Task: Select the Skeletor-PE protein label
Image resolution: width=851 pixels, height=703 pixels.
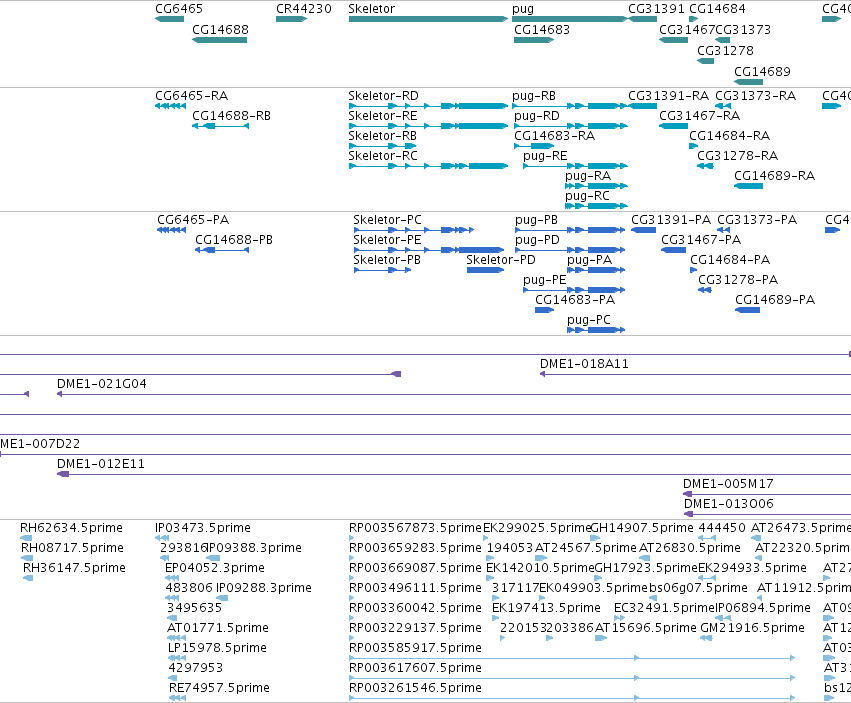Action: click(388, 239)
